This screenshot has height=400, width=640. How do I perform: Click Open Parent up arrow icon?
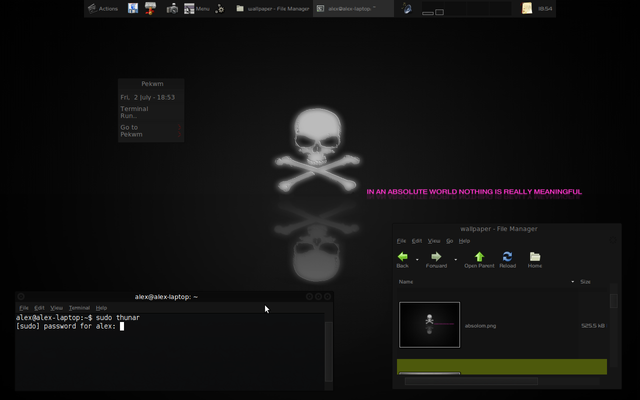[479, 260]
